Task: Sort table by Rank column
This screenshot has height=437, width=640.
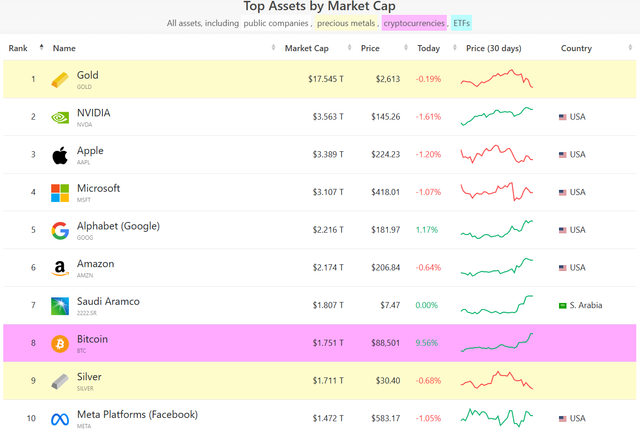Action: point(19,48)
